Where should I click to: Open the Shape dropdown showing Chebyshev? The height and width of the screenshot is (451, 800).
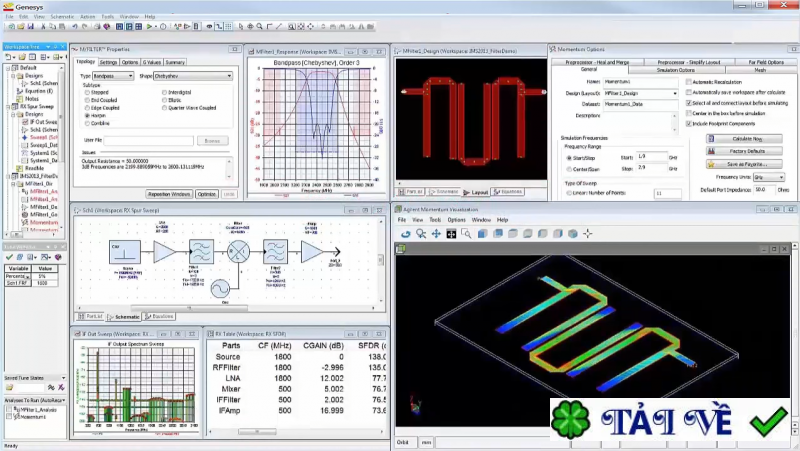(192, 76)
